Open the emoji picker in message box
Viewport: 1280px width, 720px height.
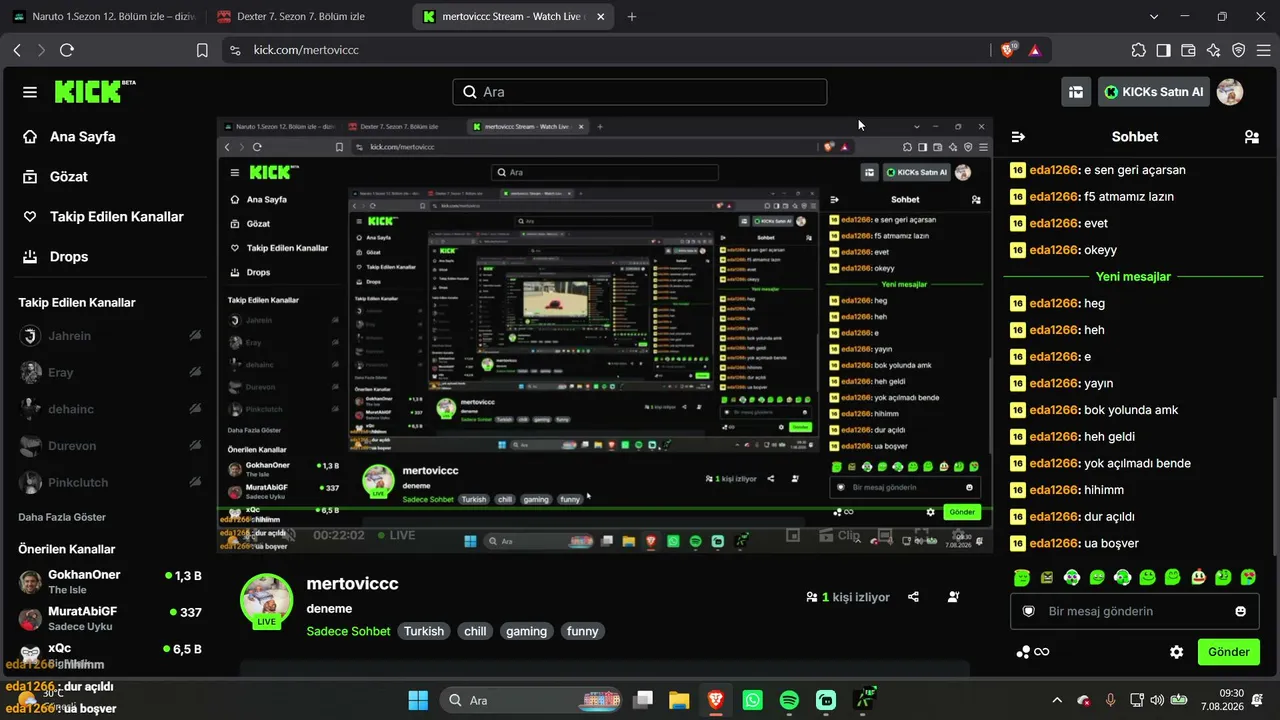(x=1241, y=611)
